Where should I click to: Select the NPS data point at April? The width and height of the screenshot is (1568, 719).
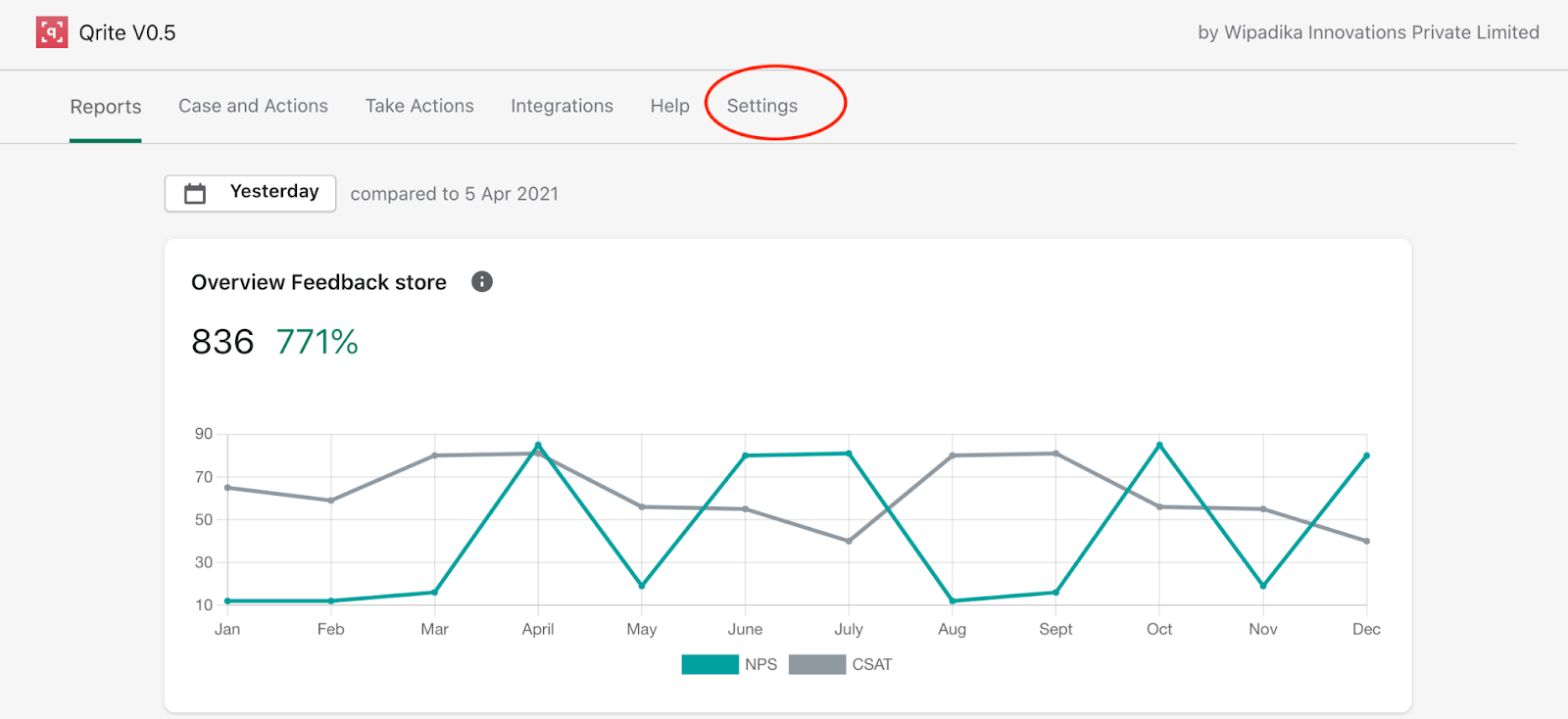click(538, 445)
